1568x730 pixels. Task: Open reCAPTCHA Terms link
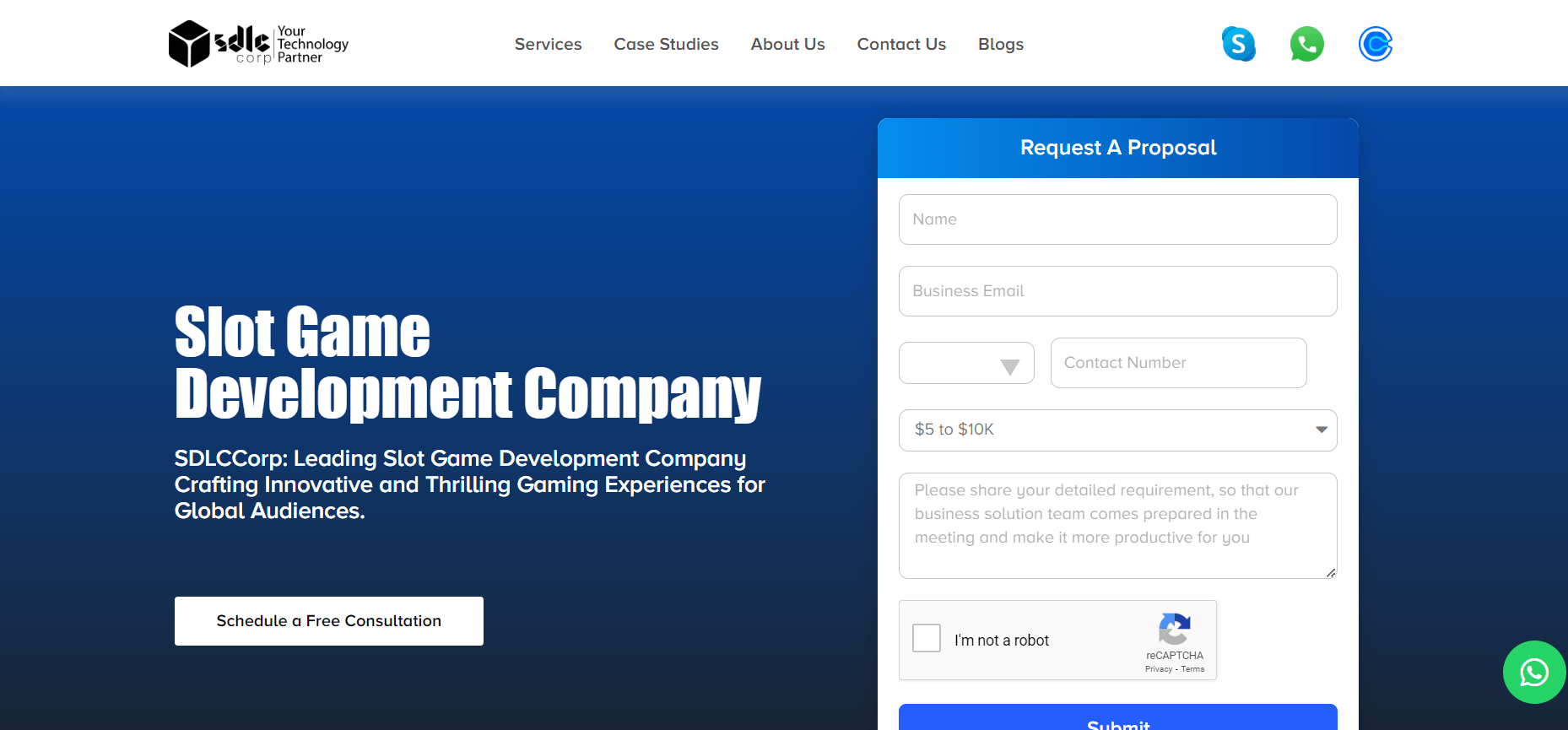point(1192,669)
